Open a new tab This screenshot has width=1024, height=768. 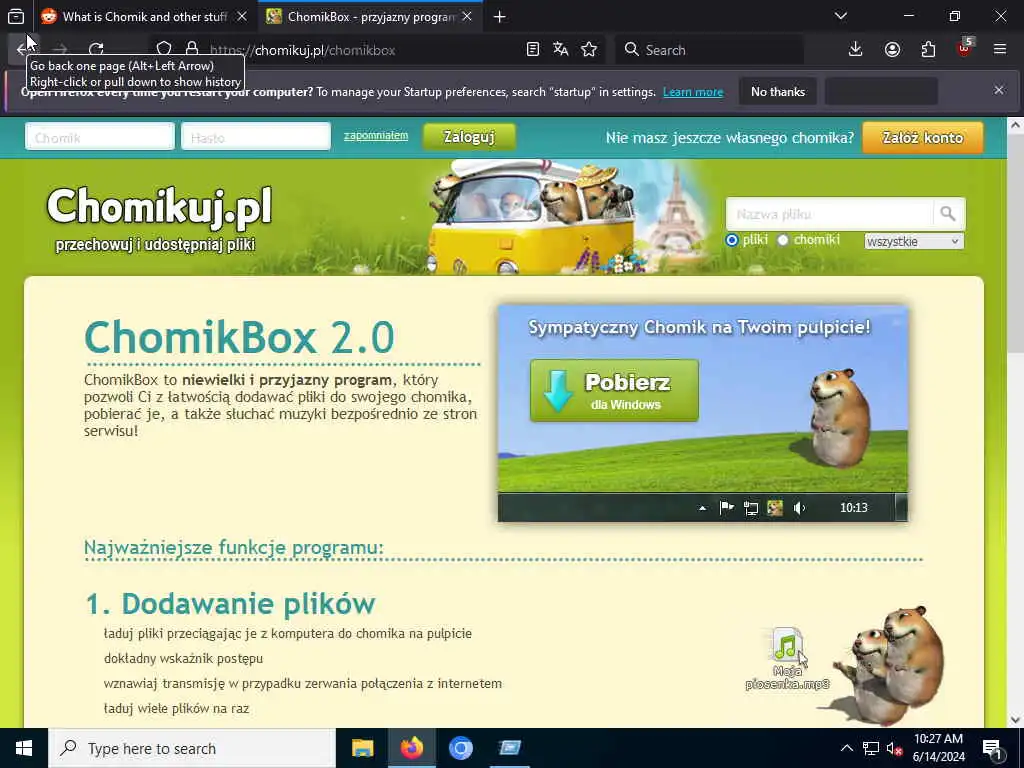point(500,17)
